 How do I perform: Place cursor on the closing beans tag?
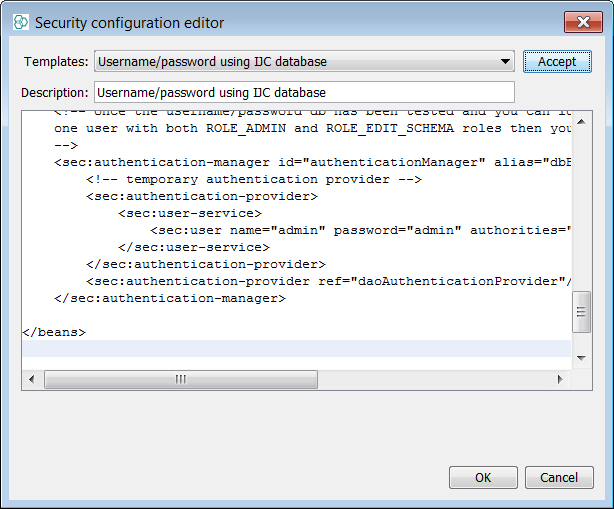tap(54, 332)
